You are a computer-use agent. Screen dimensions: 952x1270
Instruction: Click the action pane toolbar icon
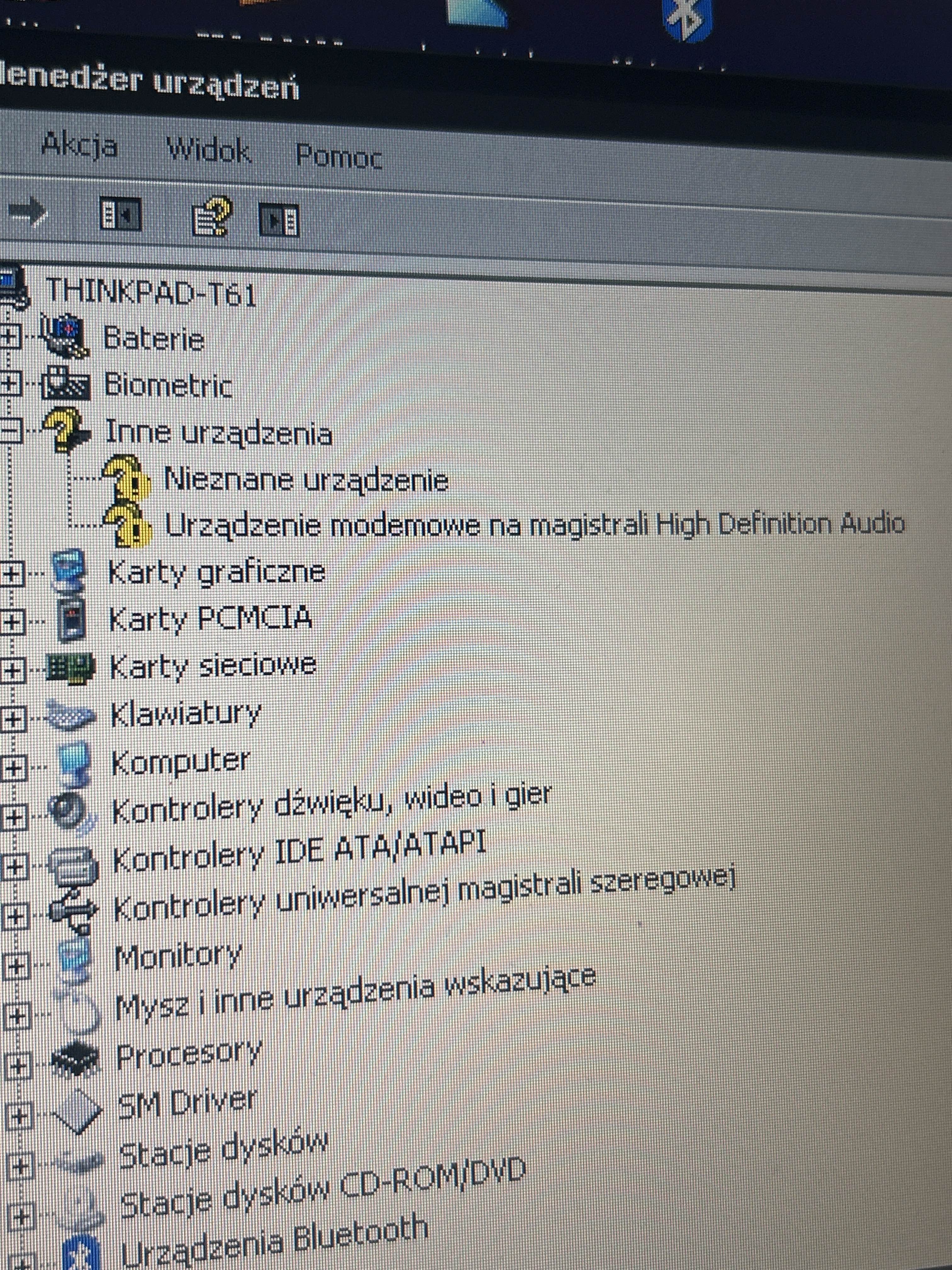pos(279,220)
